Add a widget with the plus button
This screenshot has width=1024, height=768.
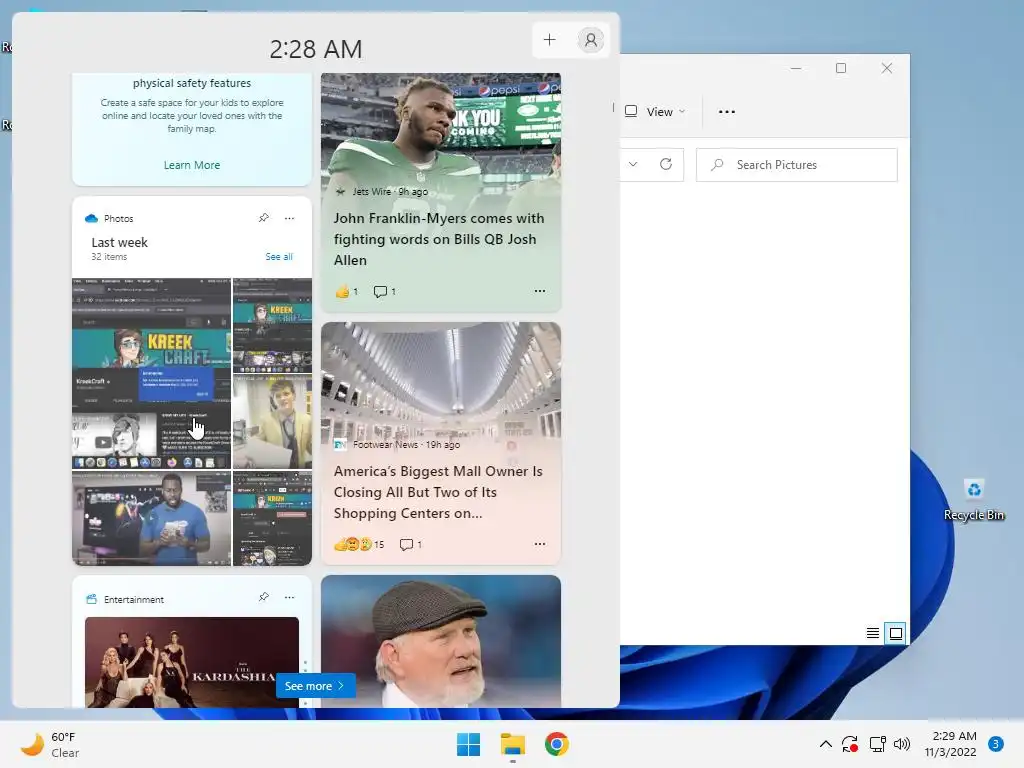click(549, 40)
